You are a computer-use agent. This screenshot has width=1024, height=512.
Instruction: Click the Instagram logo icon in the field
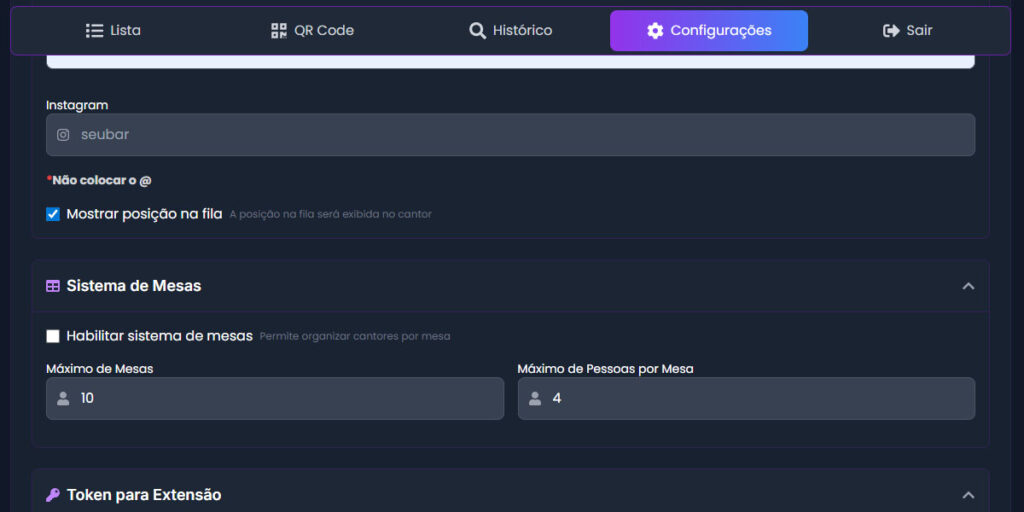63,135
